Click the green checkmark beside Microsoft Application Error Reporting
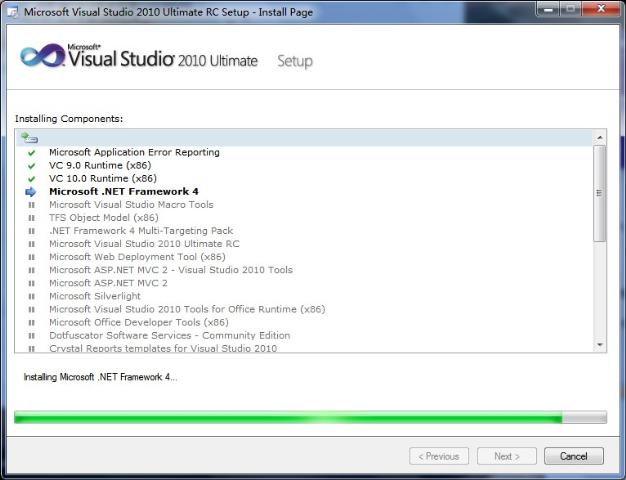Image resolution: width=626 pixels, height=480 pixels. point(32,153)
